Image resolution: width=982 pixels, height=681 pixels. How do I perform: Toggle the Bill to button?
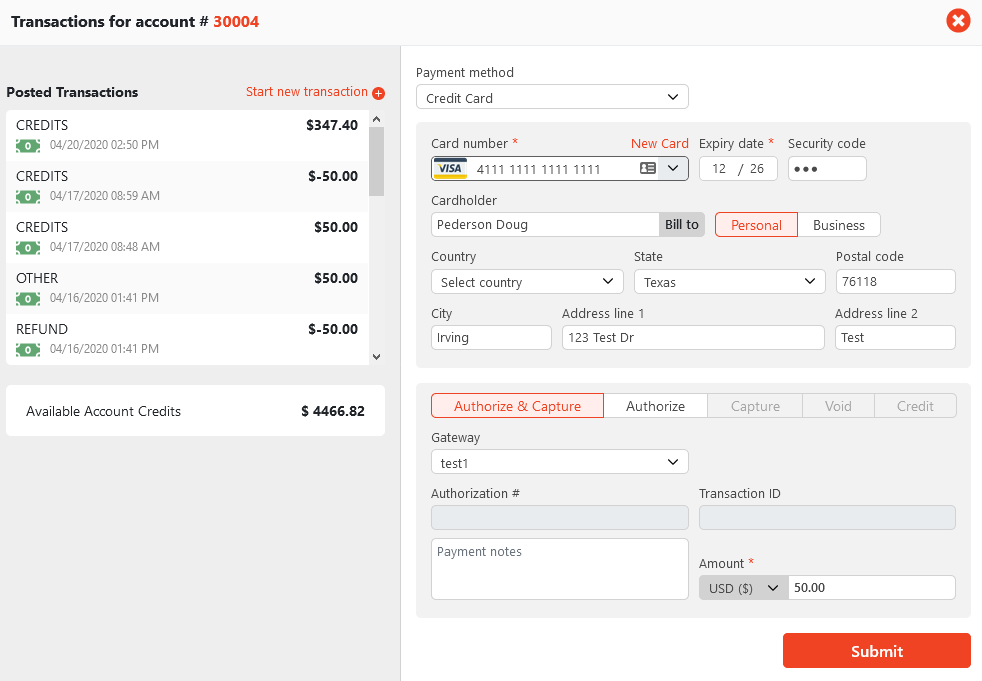click(x=682, y=225)
